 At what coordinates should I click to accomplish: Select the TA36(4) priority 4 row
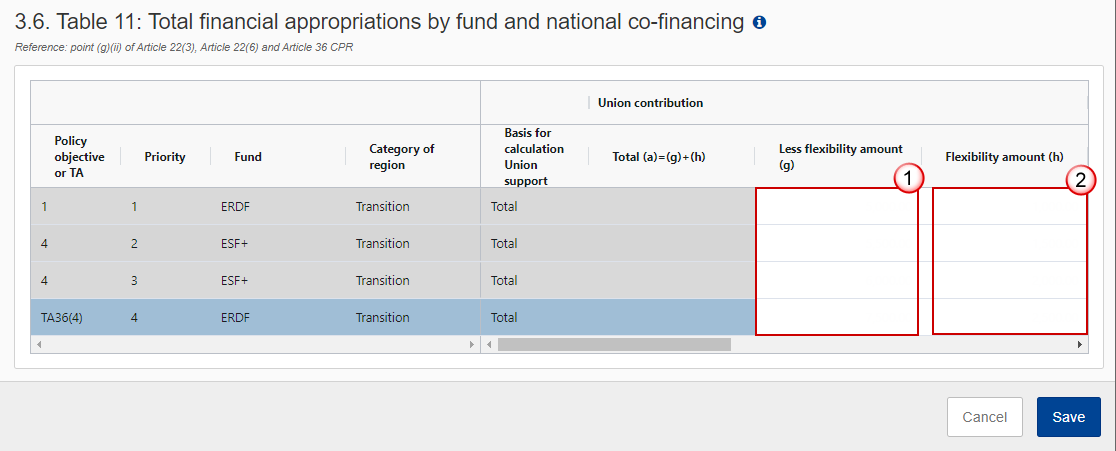[256, 317]
